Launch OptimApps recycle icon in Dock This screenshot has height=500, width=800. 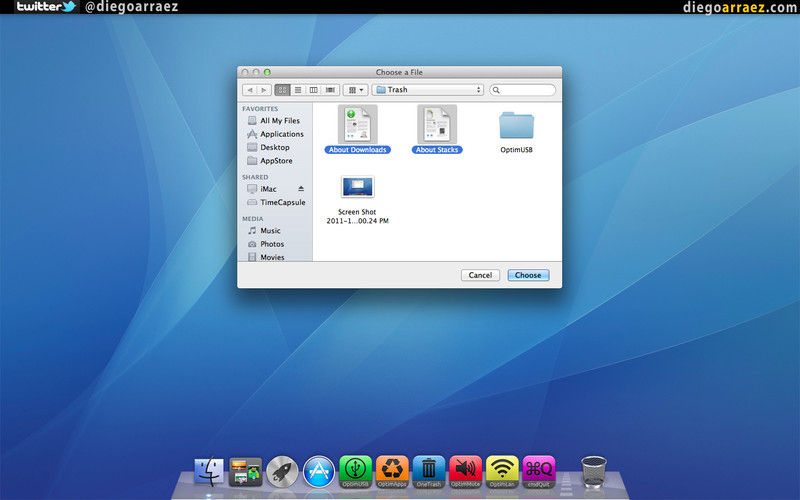[392, 471]
